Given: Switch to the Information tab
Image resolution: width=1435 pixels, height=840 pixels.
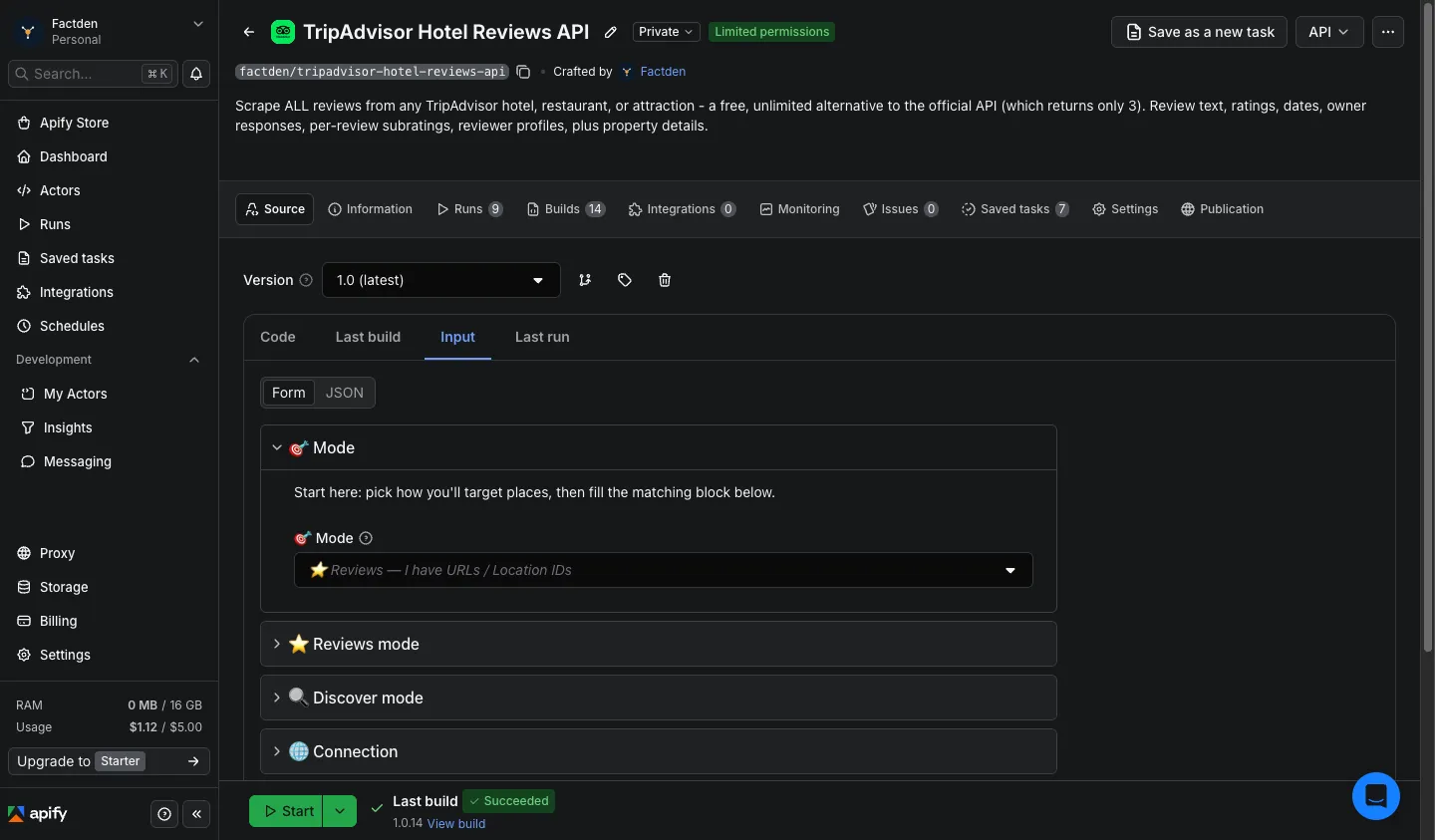Looking at the screenshot, I should (371, 209).
